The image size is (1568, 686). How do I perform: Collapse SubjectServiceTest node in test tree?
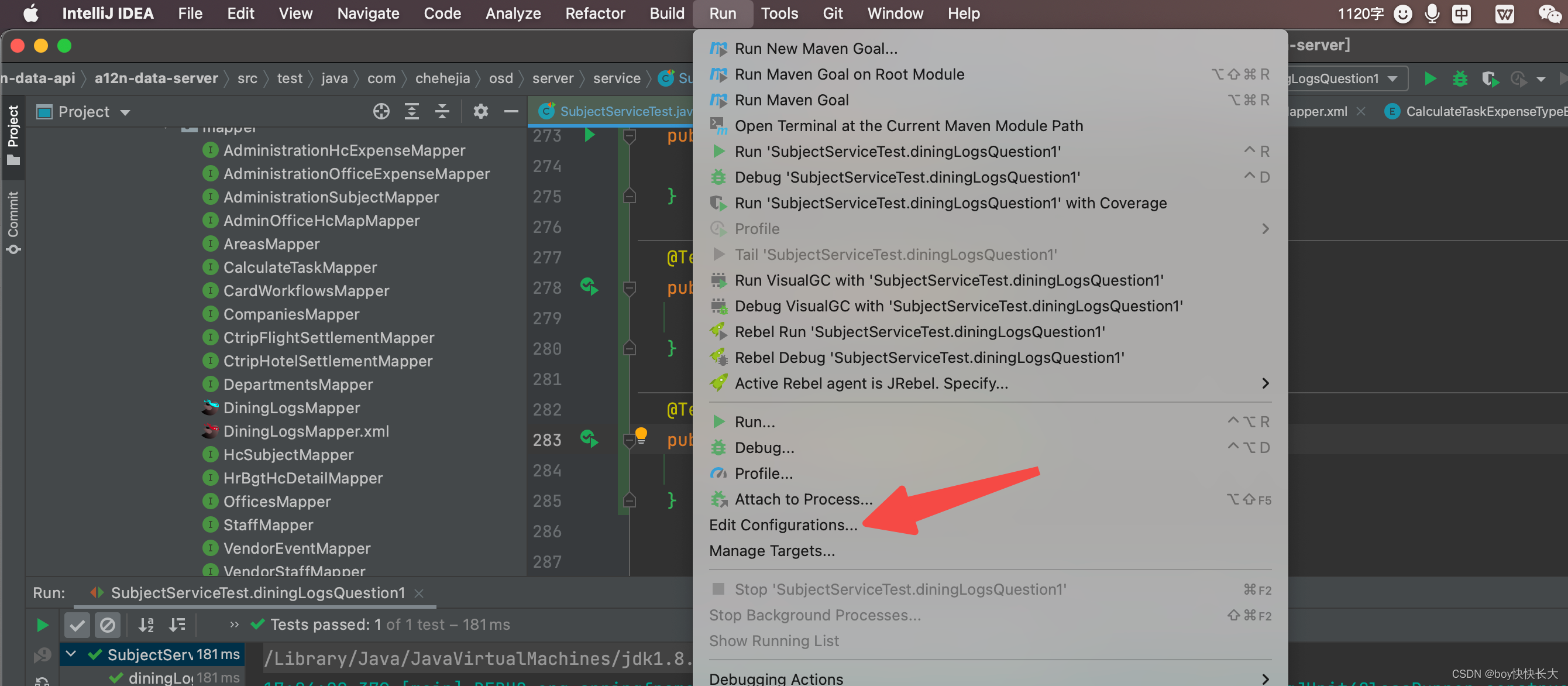(71, 654)
